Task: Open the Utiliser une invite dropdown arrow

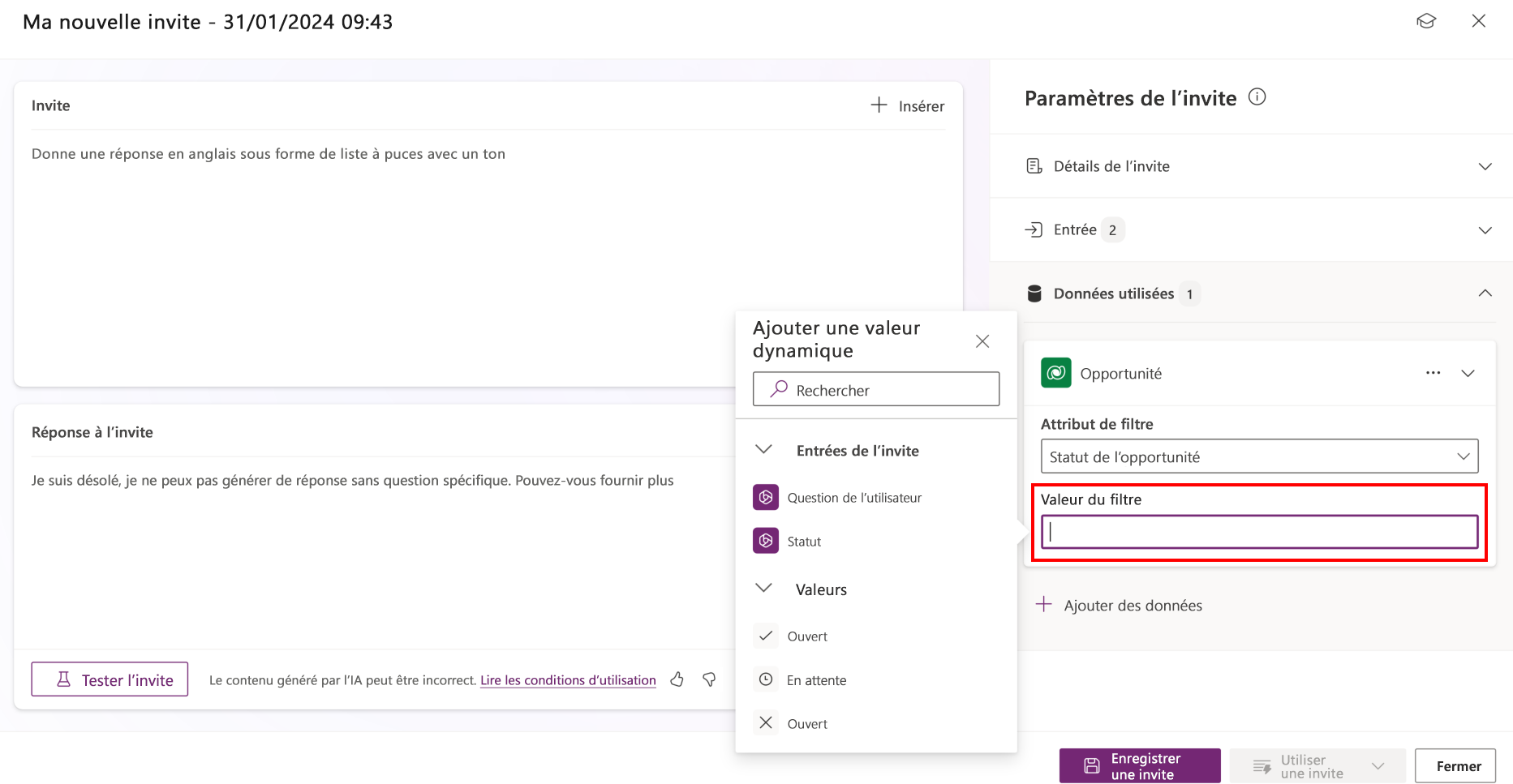Action: (x=1378, y=766)
